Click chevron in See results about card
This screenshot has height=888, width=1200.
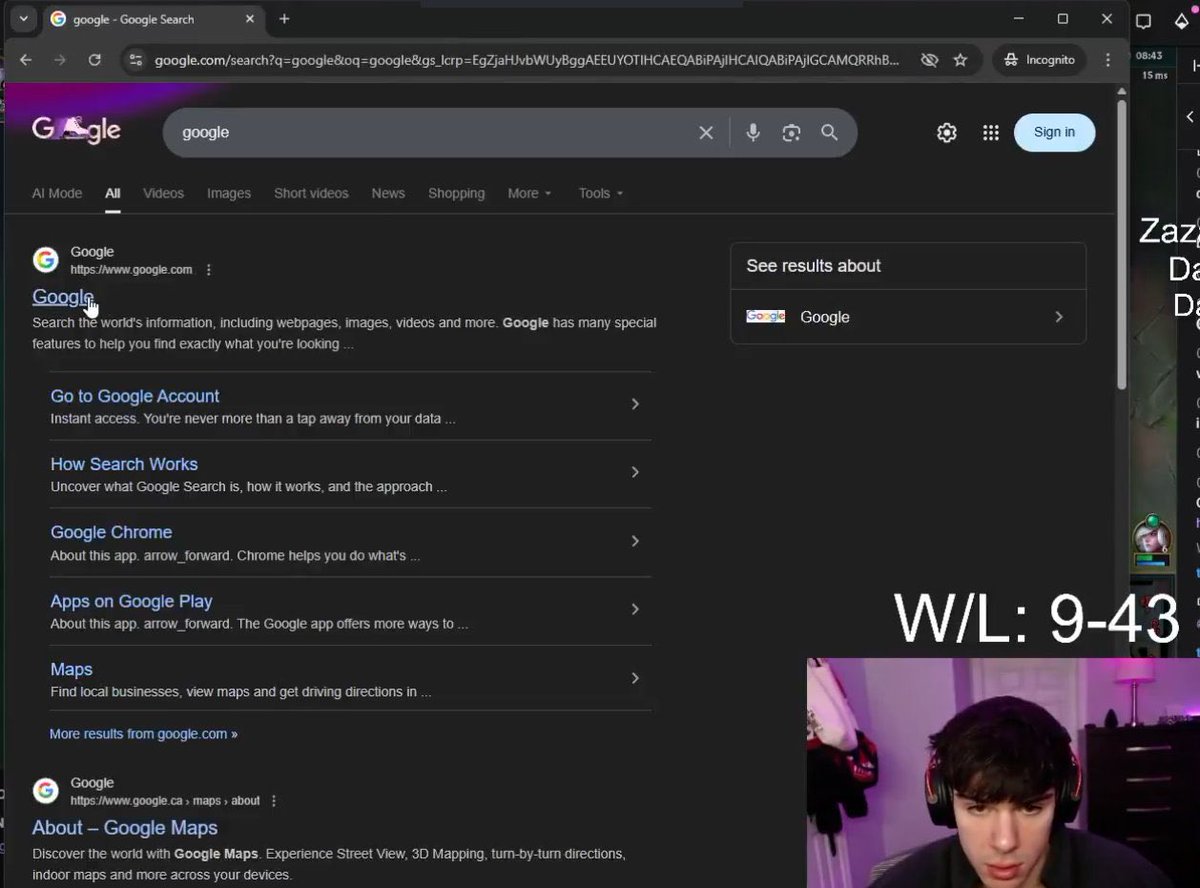click(1058, 317)
